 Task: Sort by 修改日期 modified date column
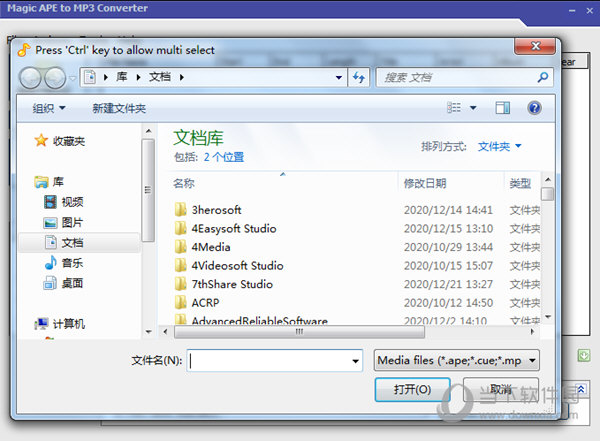coord(425,183)
